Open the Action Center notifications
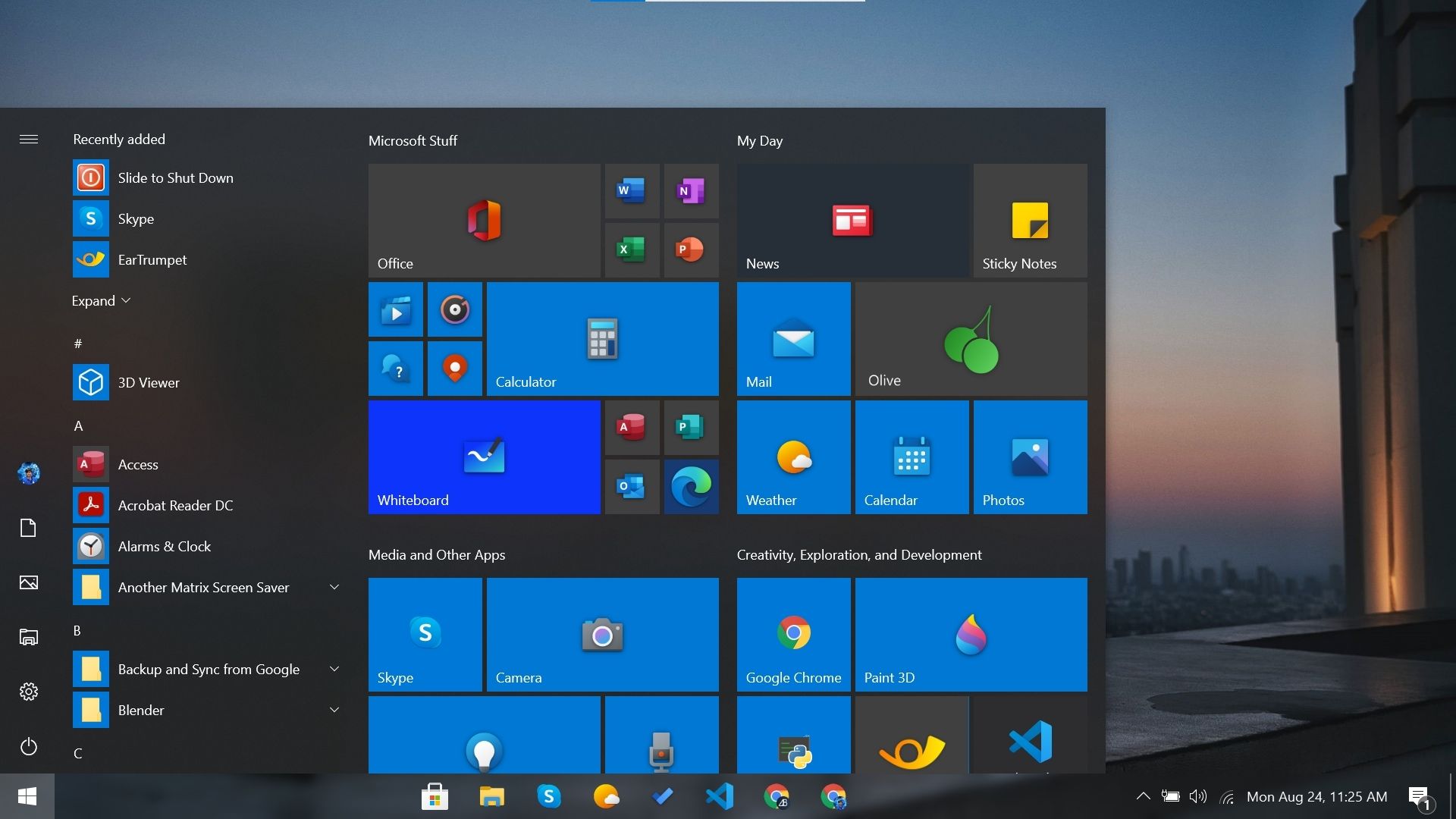 1420,796
